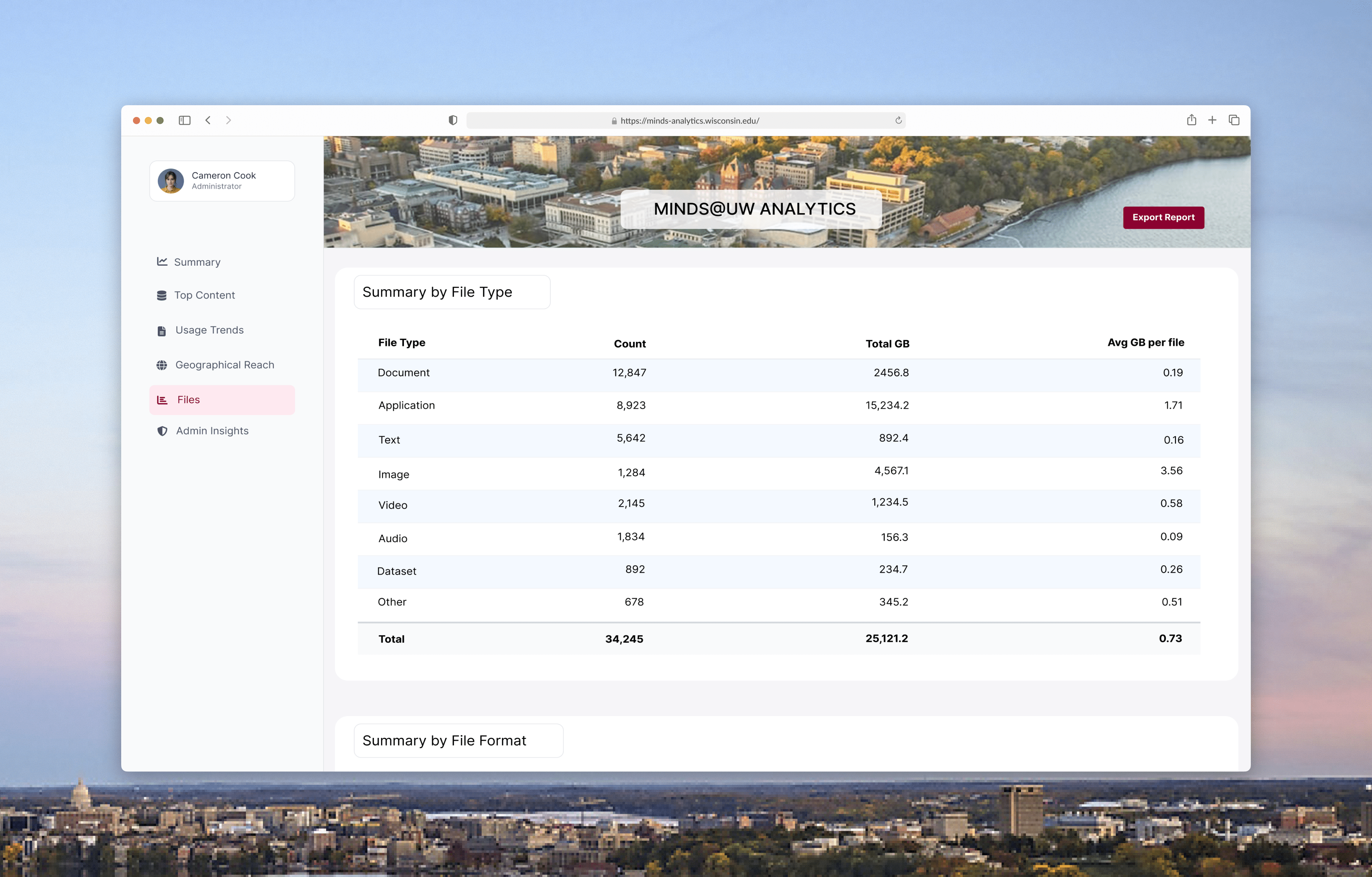Click the Usage Trends document icon
The width and height of the screenshot is (1372, 877).
coord(162,330)
